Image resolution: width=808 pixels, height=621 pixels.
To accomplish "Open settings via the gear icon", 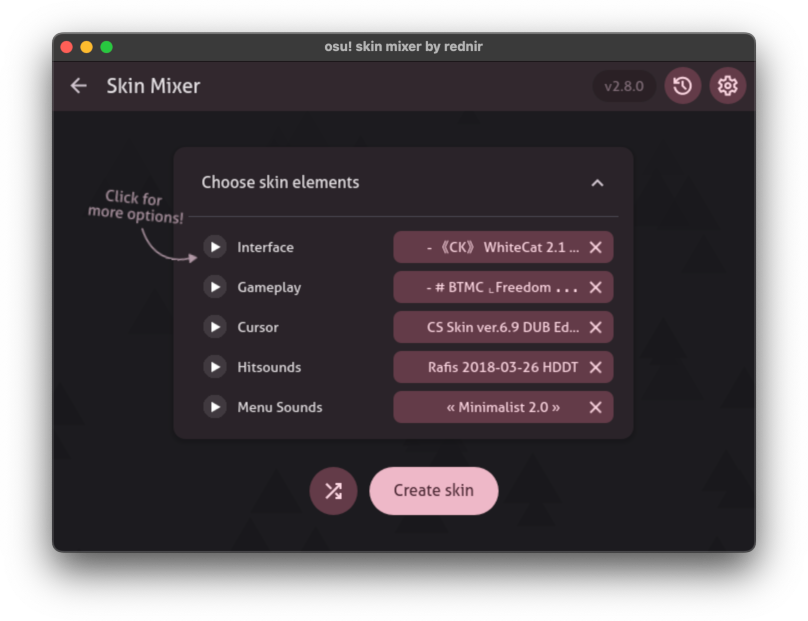I will pyautogui.click(x=728, y=86).
